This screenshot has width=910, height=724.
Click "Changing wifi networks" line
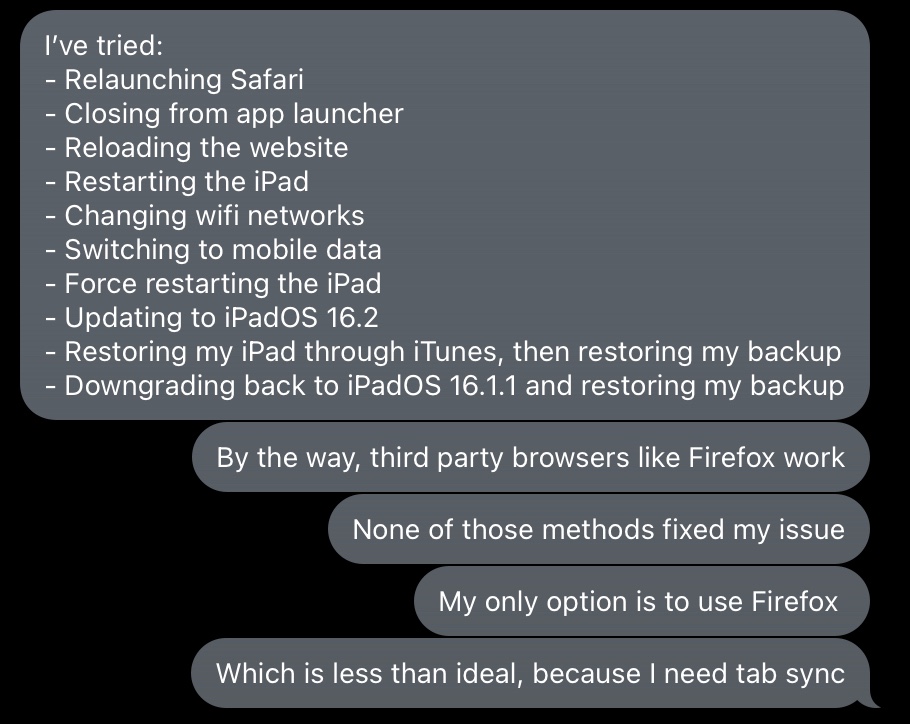coord(204,216)
